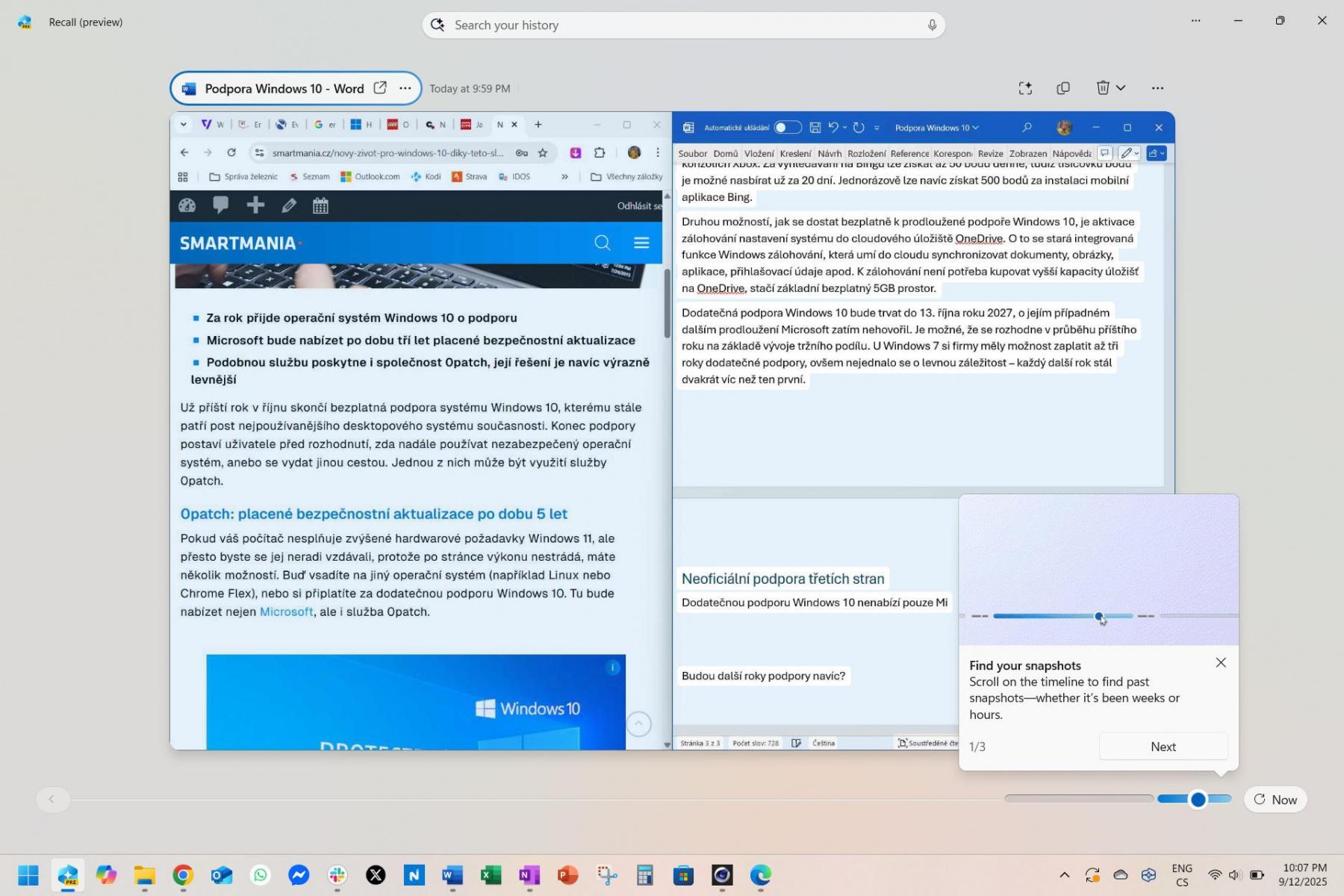Open the snapshot's more actions menu right of the trash icon
The height and width of the screenshot is (896, 1344).
coord(1157,88)
